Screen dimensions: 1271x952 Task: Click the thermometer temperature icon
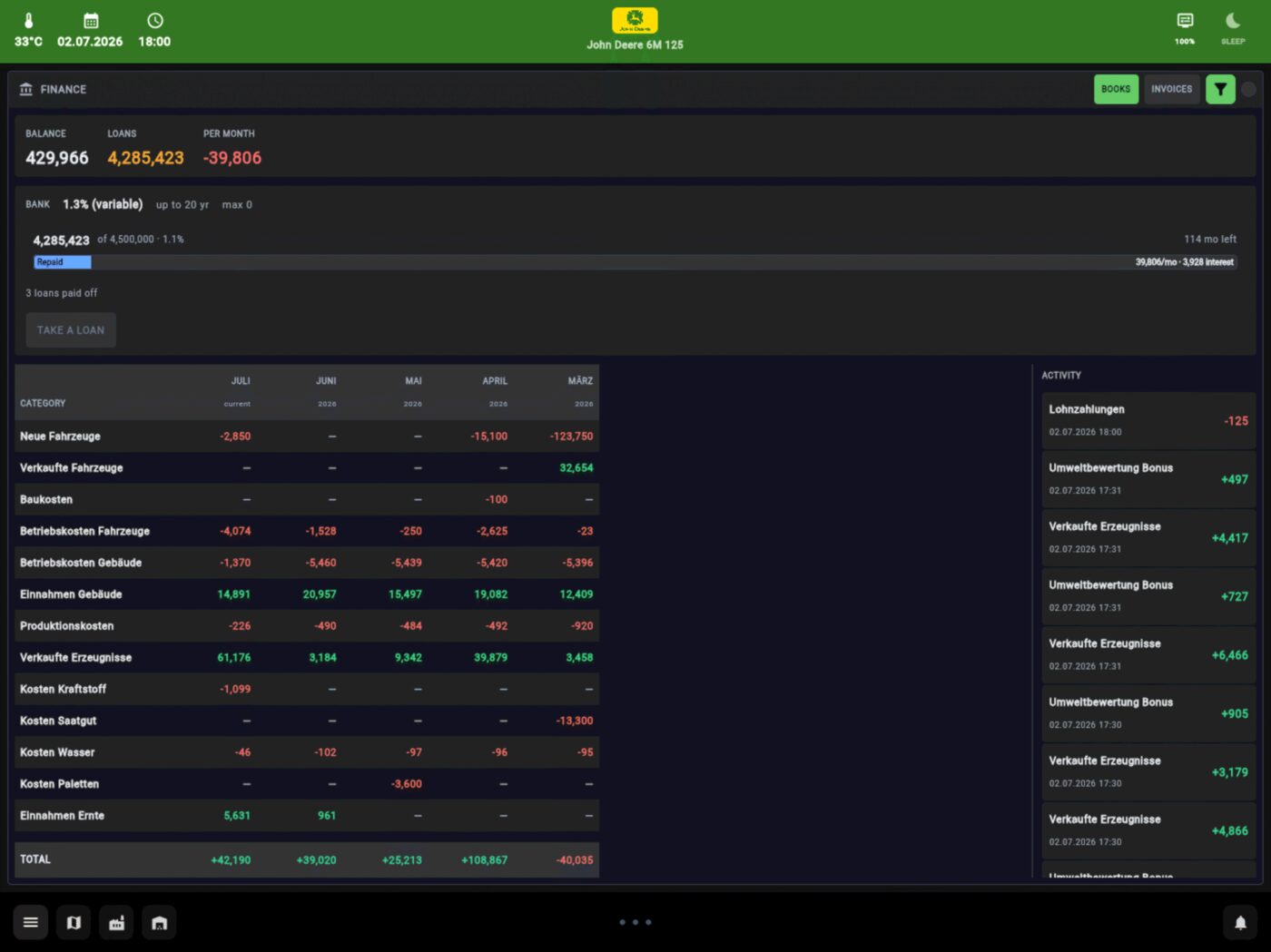pyautogui.click(x=28, y=20)
